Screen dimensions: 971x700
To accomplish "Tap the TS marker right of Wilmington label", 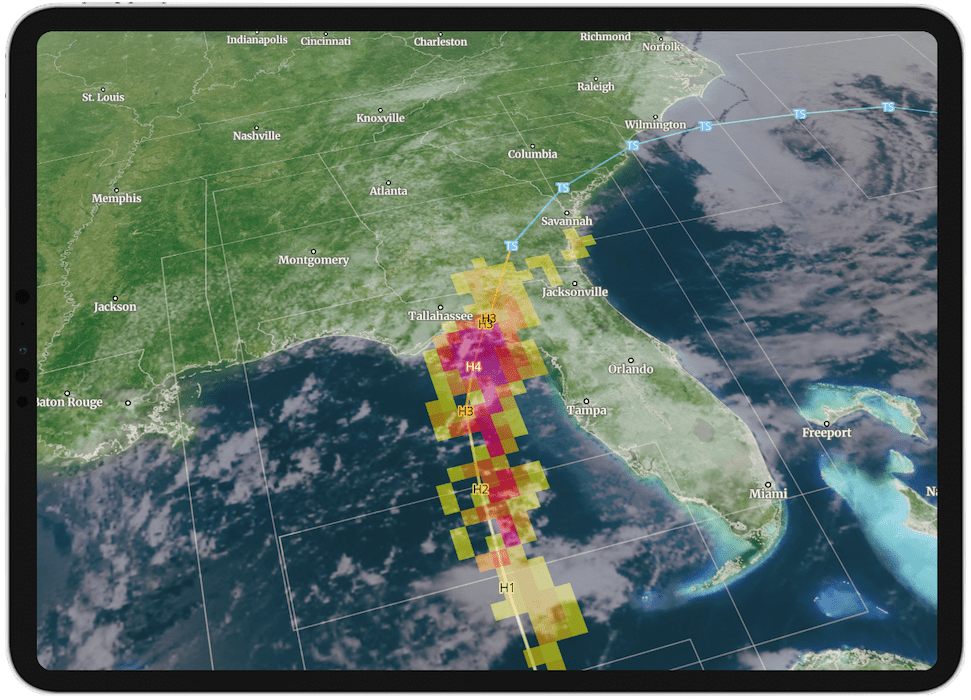I will coord(705,127).
